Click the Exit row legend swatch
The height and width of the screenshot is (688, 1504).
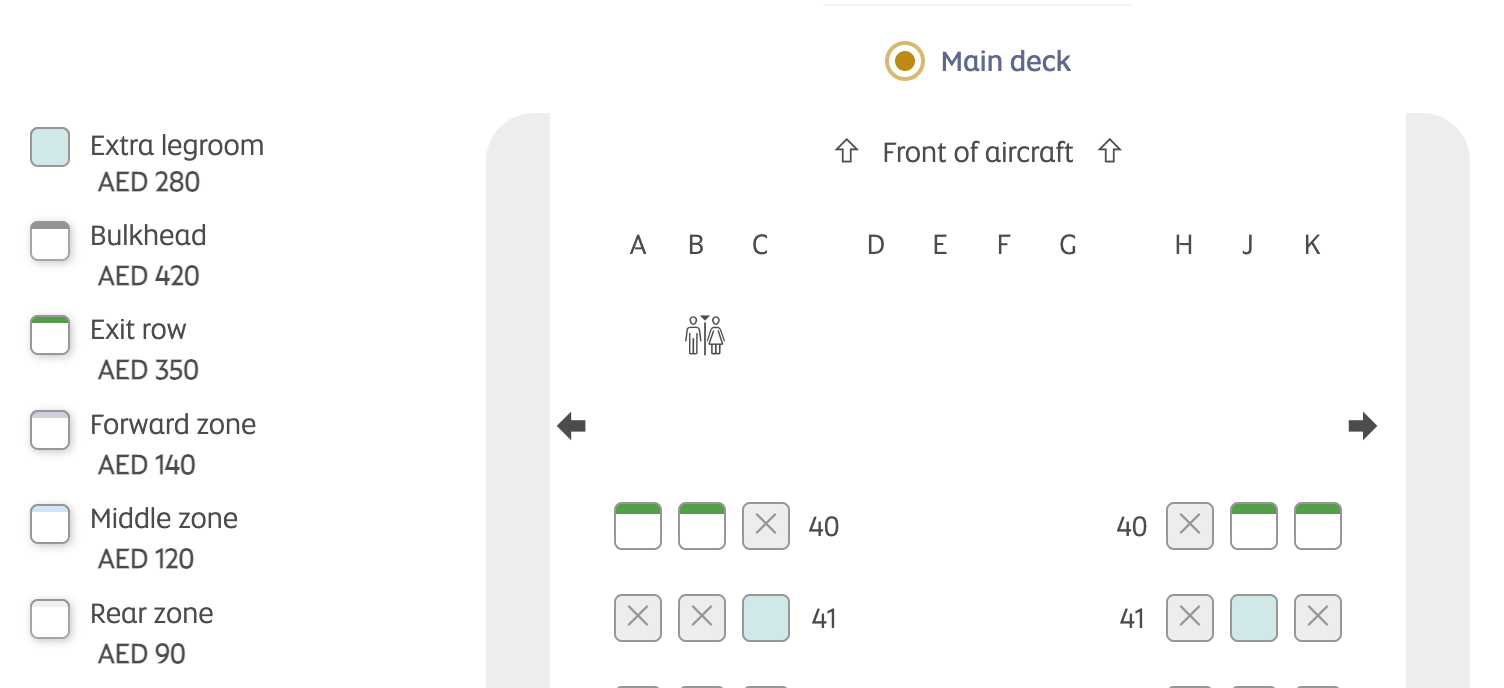coord(50,334)
